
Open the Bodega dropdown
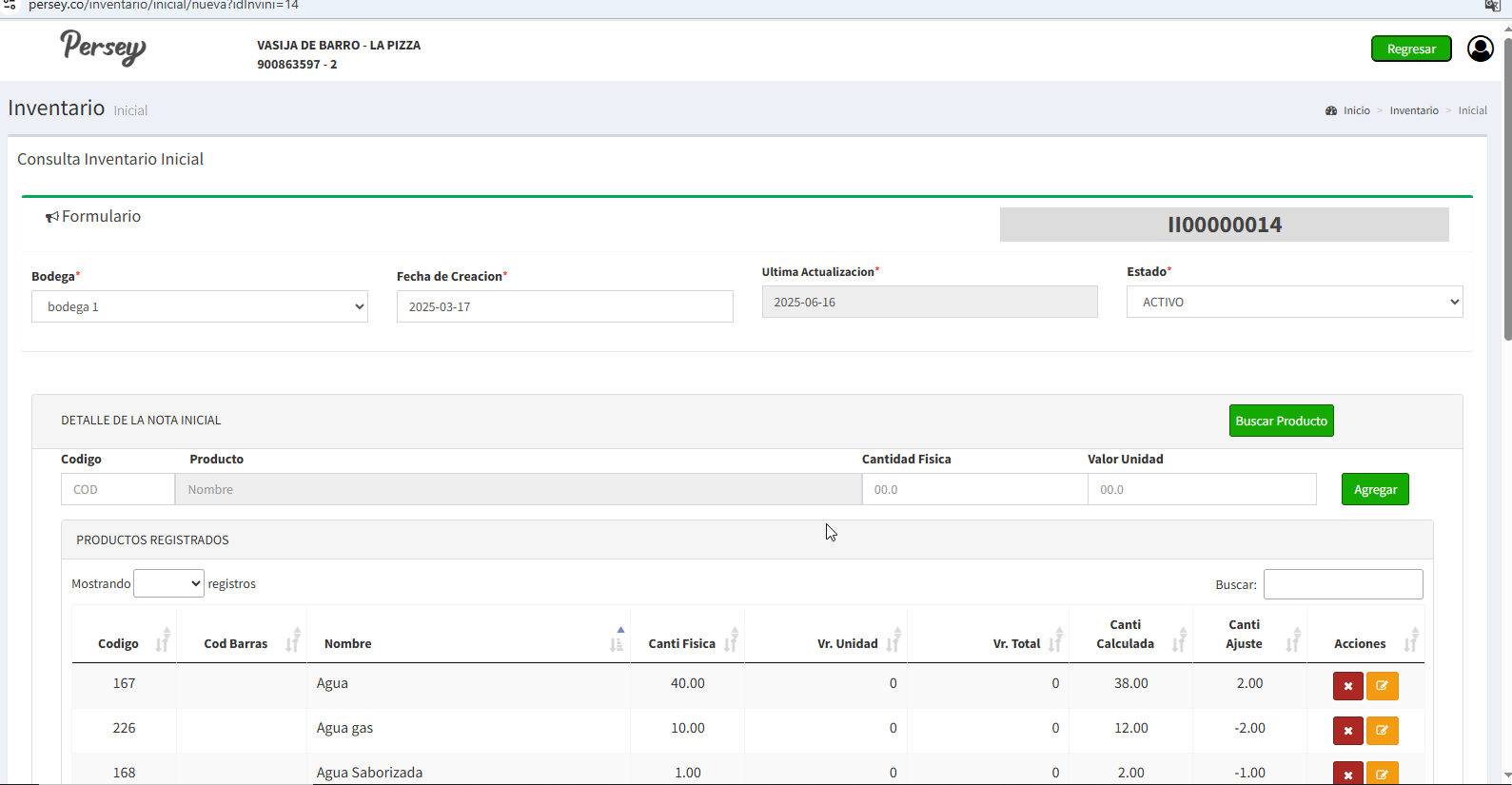pos(200,306)
